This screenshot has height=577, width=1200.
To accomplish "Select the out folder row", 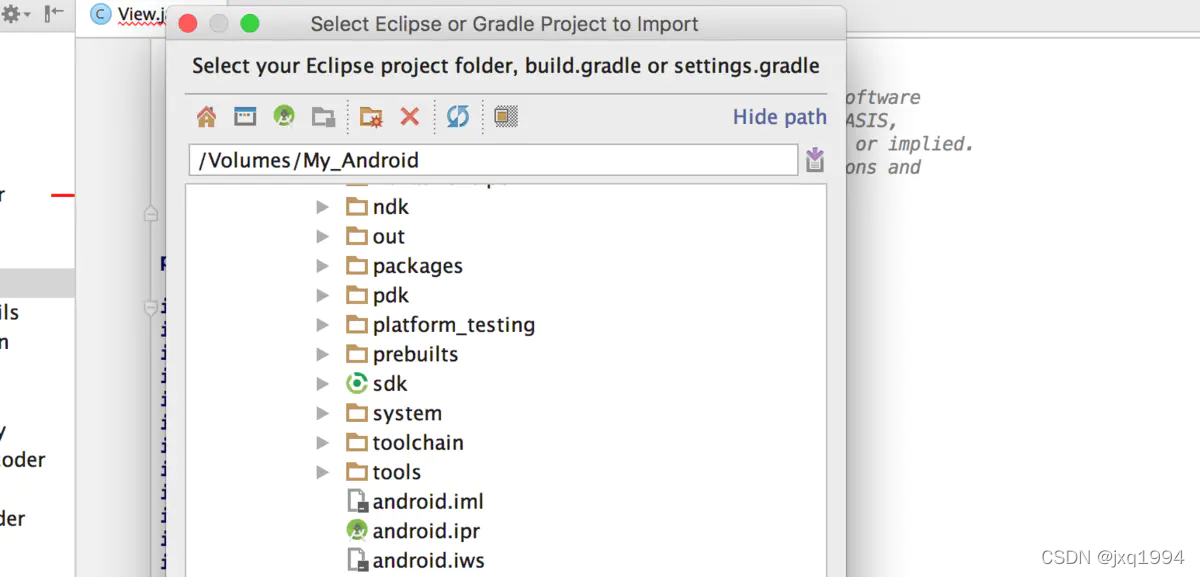I will click(389, 237).
